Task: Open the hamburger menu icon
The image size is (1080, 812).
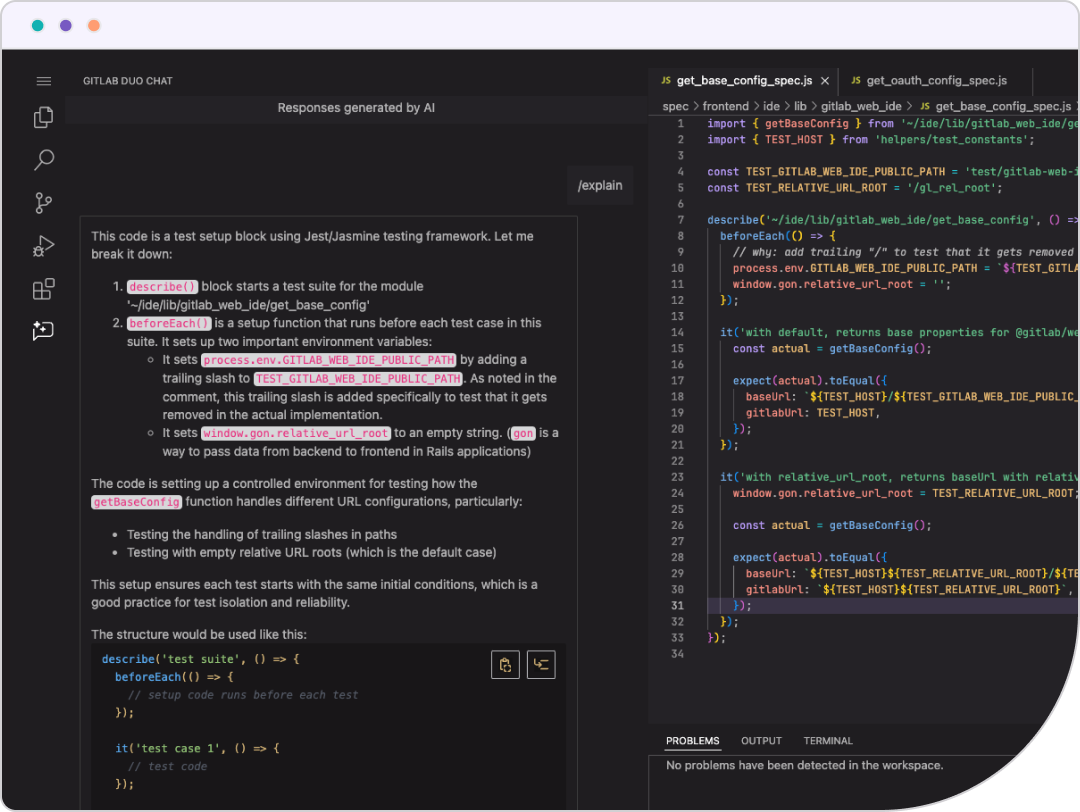Action: click(43, 81)
